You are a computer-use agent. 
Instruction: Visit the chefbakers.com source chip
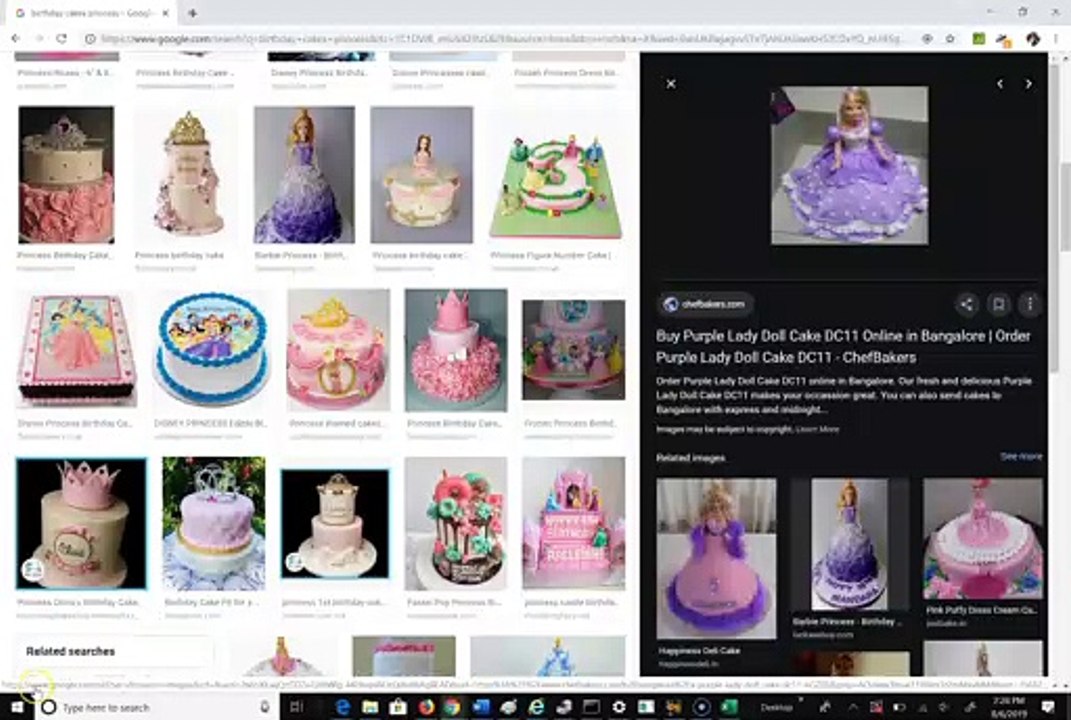tap(706, 304)
